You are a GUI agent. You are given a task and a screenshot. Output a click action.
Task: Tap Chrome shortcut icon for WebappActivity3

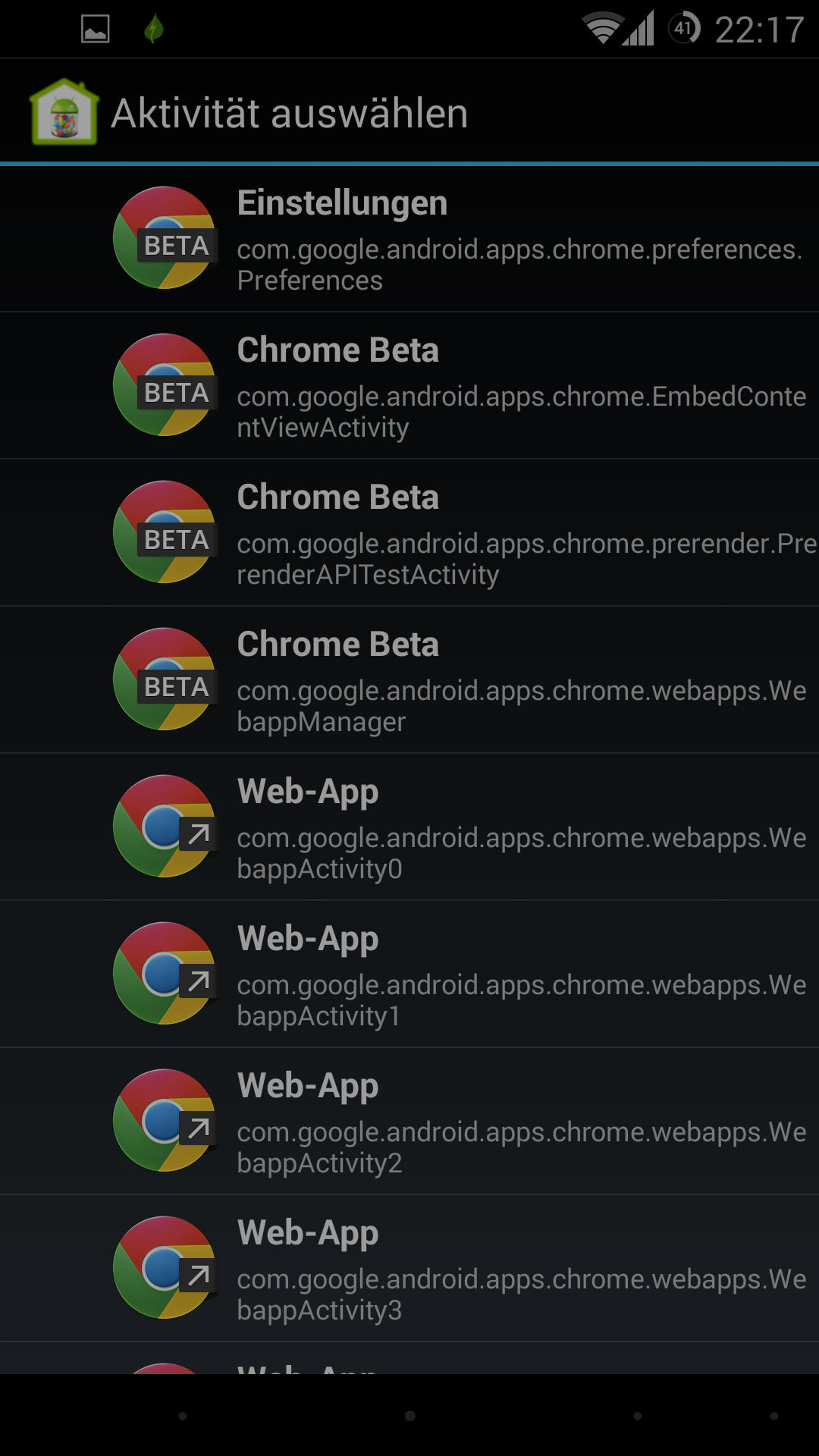165,1267
